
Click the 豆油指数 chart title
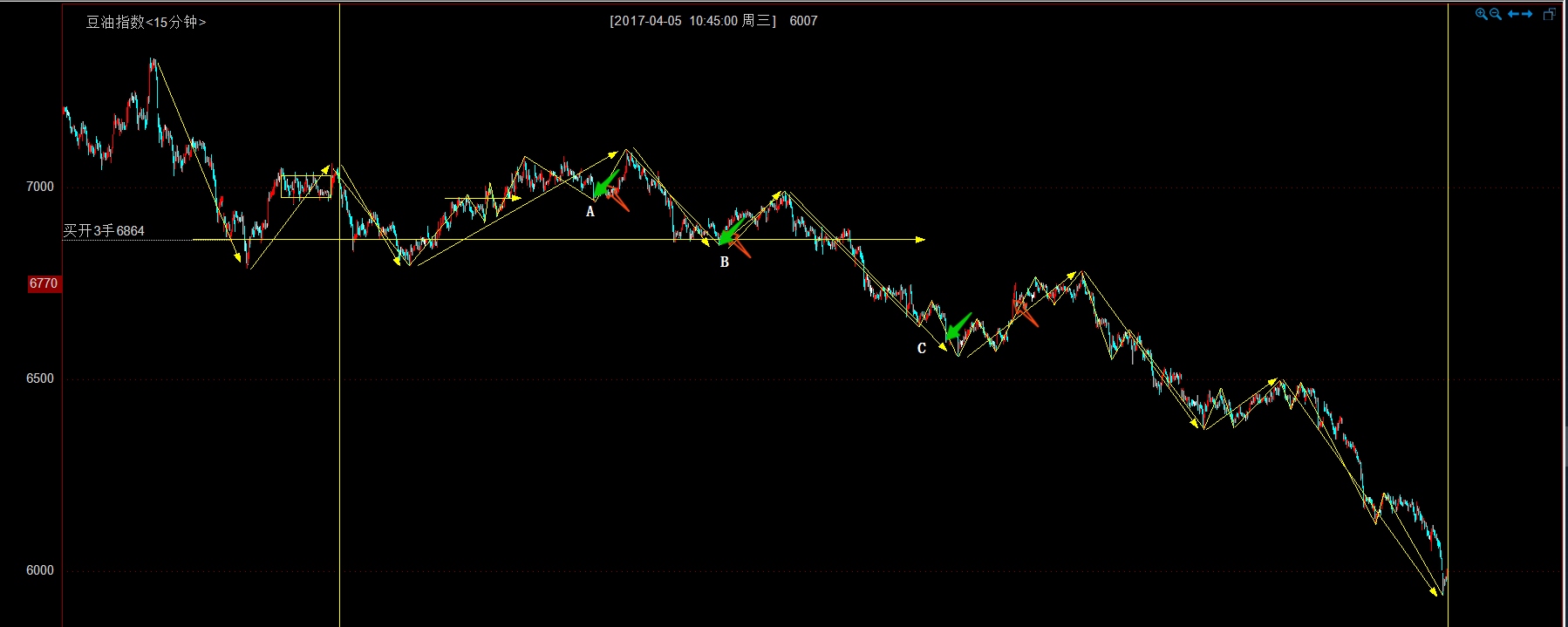(115, 22)
